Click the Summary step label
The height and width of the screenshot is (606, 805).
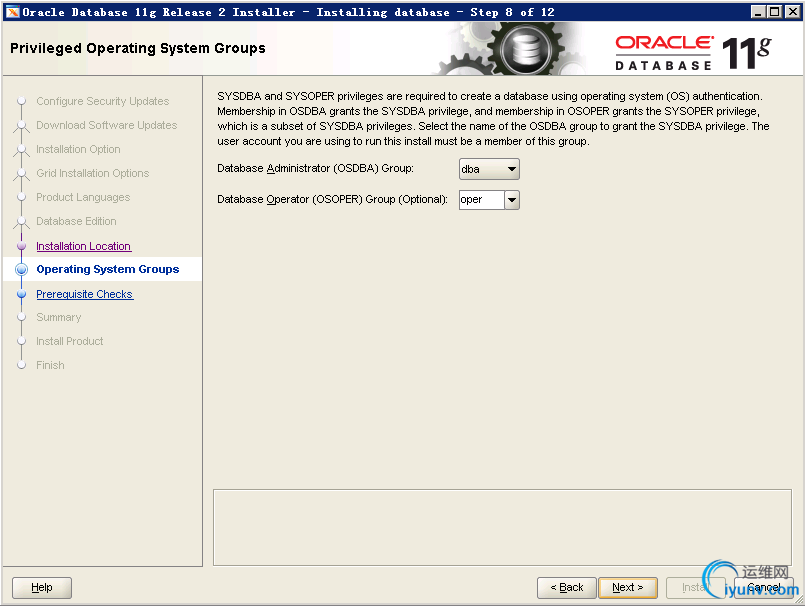pyautogui.click(x=59, y=317)
